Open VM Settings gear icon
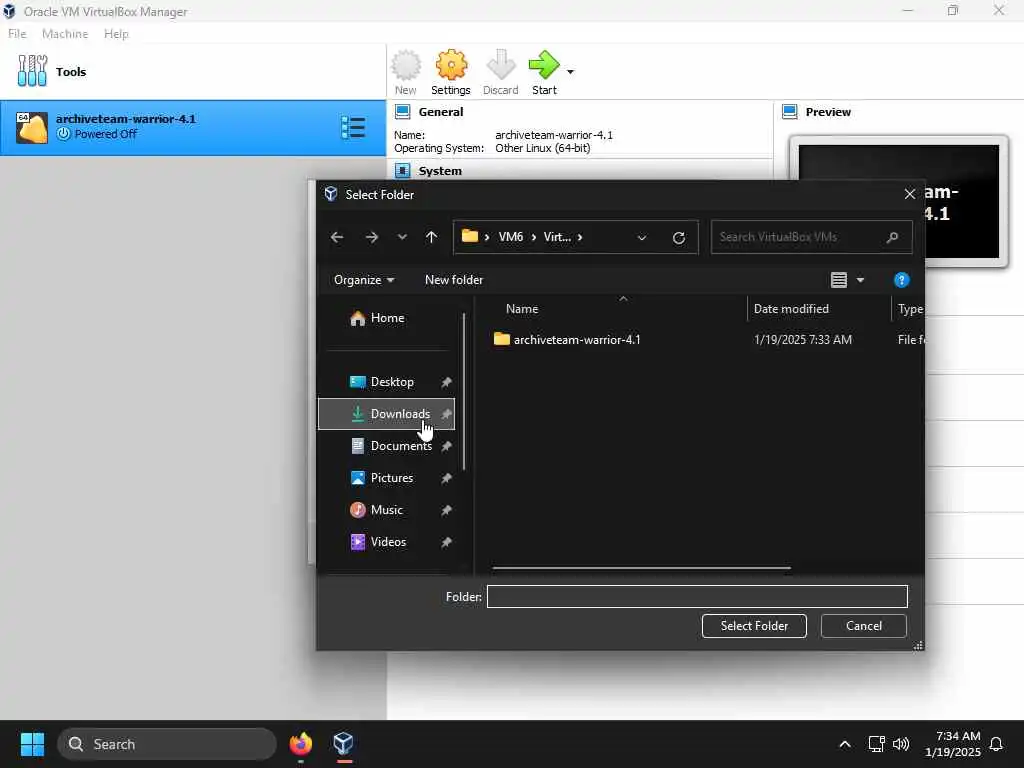The height and width of the screenshot is (768, 1024). point(451,72)
